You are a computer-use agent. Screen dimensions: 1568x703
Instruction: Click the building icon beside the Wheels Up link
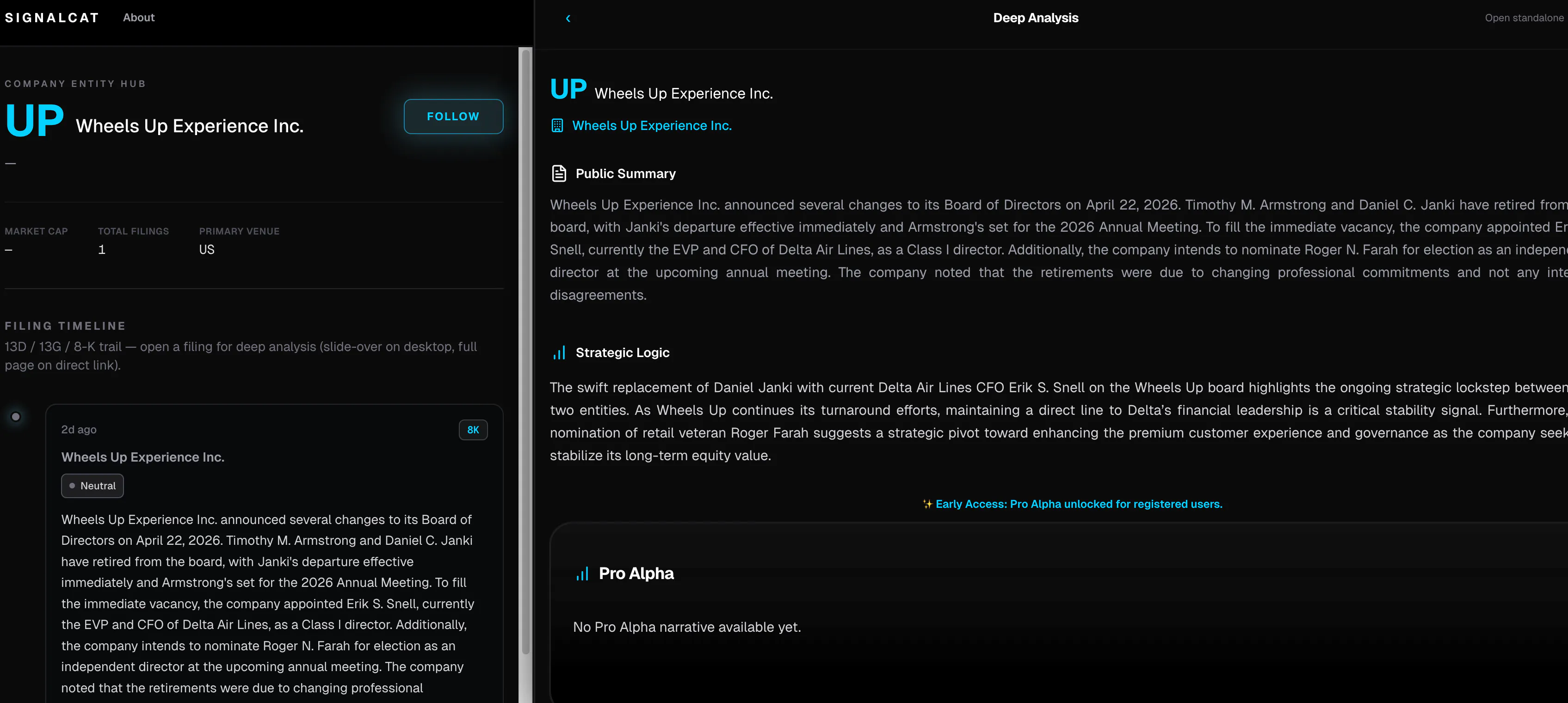(x=557, y=125)
